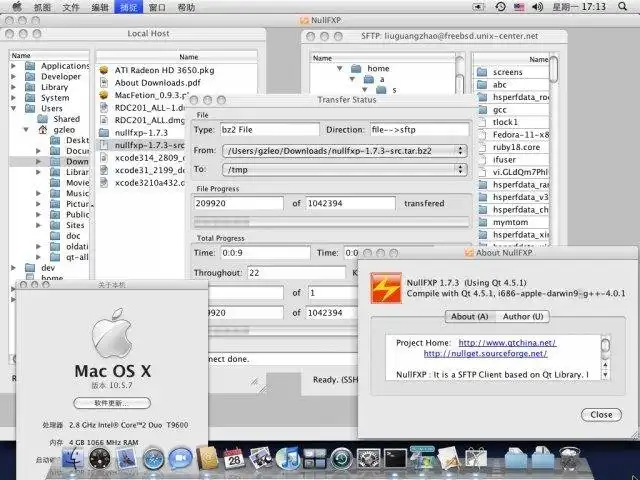Viewport: 640px width, 480px height.
Task: Open the Apple menu
Action: pos(17,7)
